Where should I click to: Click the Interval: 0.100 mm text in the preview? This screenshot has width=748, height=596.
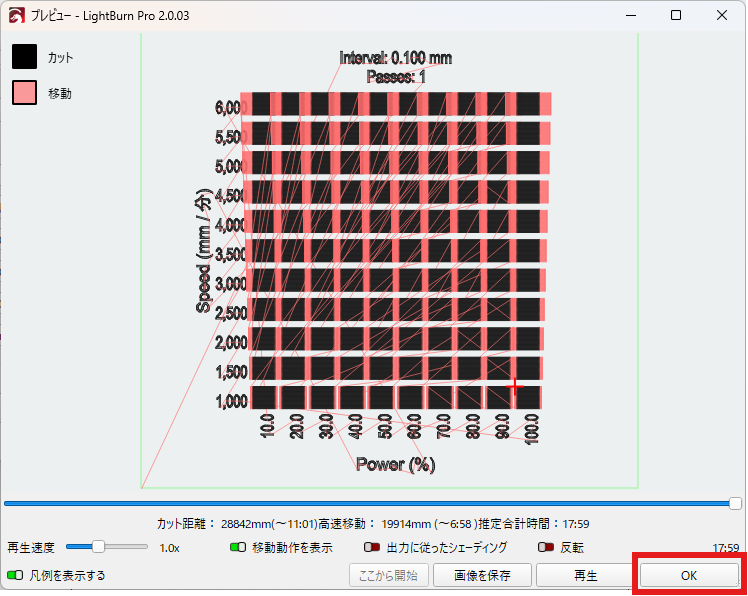tap(396, 58)
